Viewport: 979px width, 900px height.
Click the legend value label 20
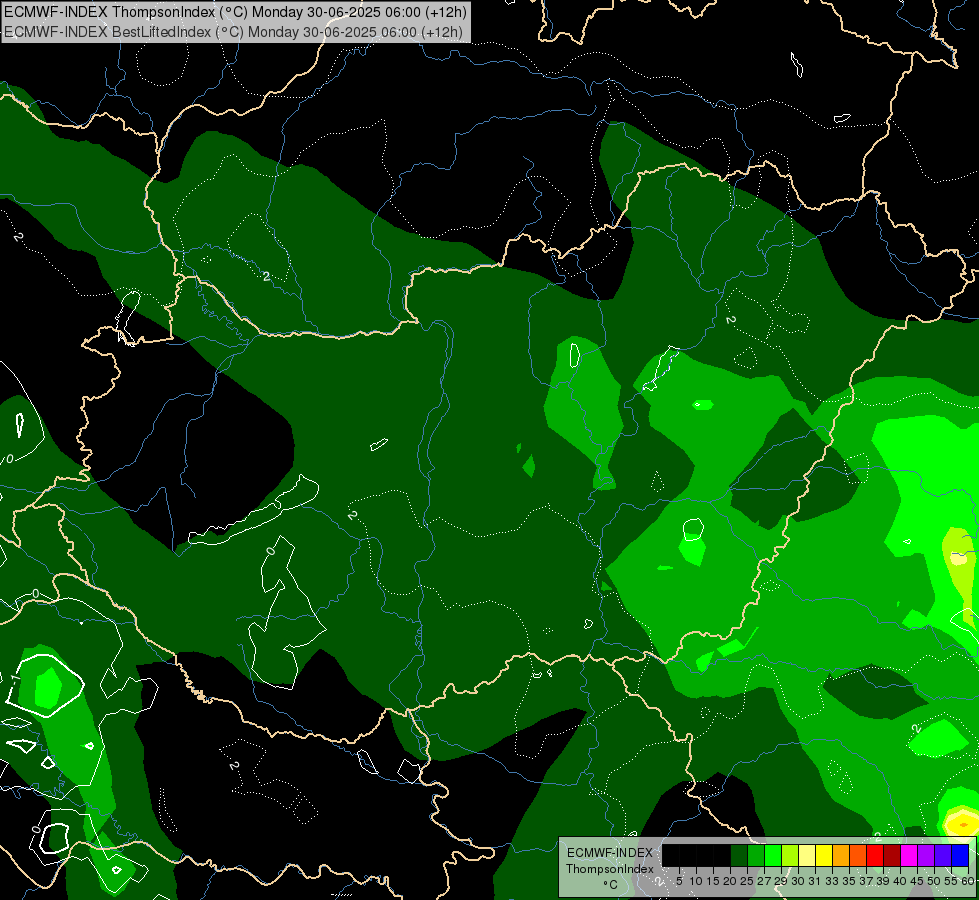729,881
